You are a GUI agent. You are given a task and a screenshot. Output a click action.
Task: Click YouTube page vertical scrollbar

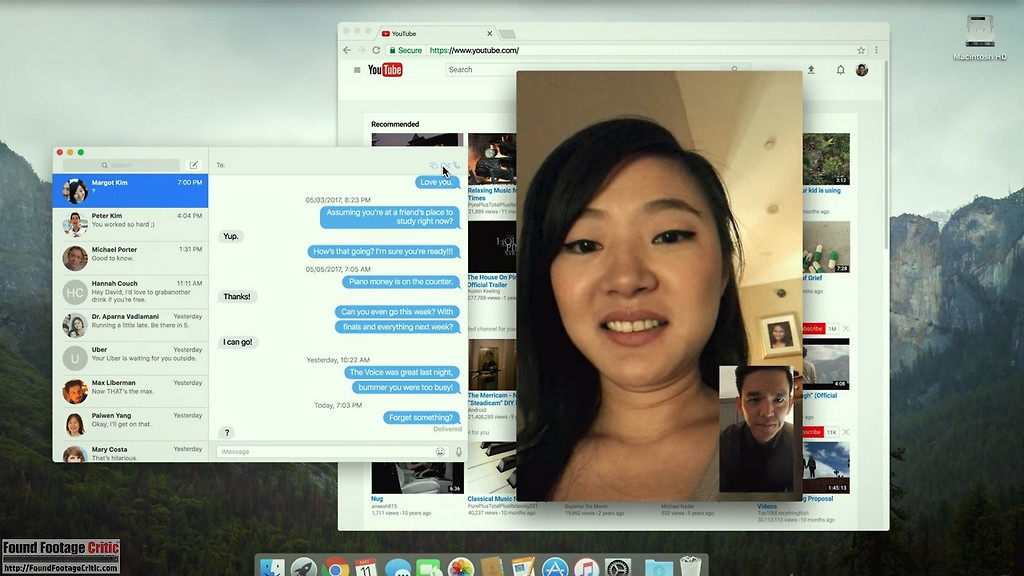click(886, 157)
